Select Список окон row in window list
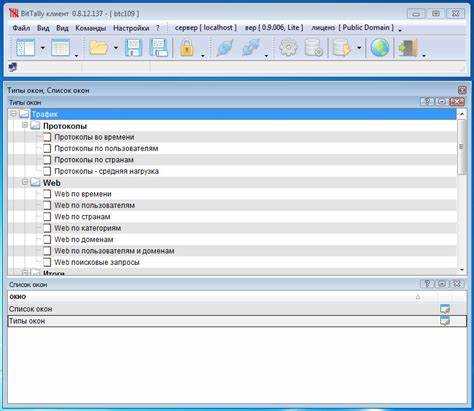This screenshot has height=411, width=474. [x=237, y=309]
